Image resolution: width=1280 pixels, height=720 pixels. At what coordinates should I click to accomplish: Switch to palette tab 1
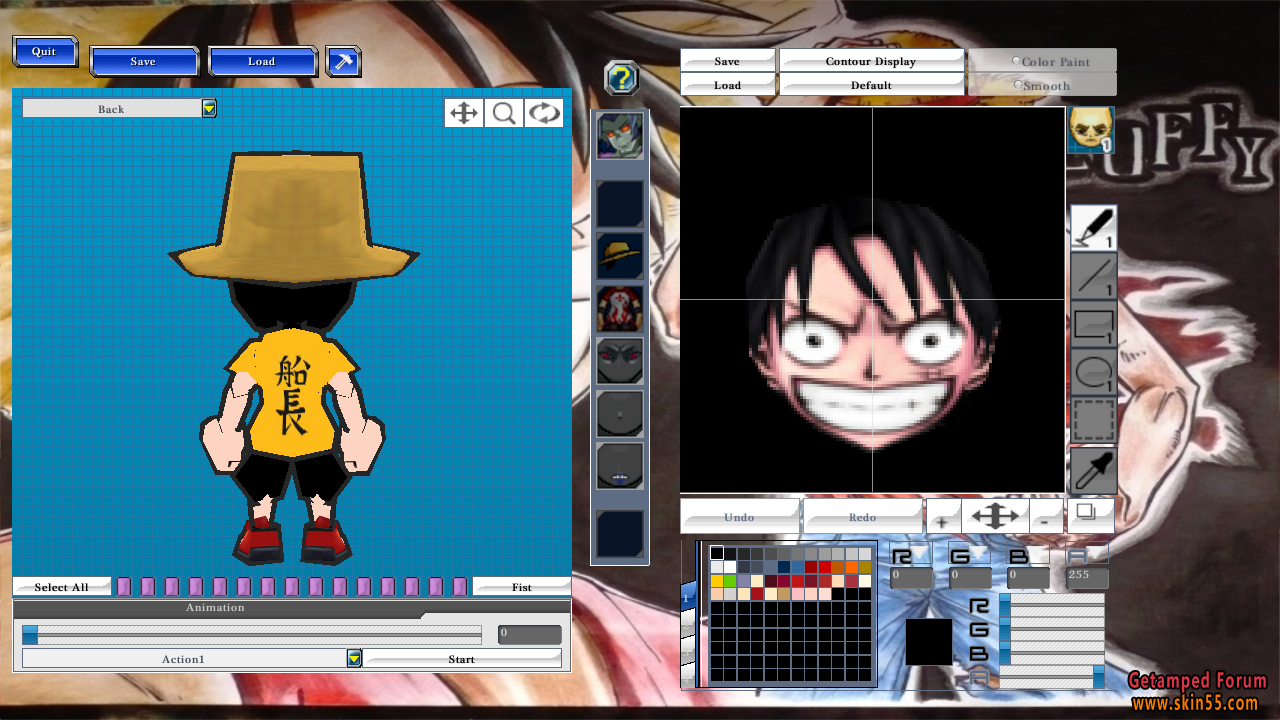tap(688, 597)
